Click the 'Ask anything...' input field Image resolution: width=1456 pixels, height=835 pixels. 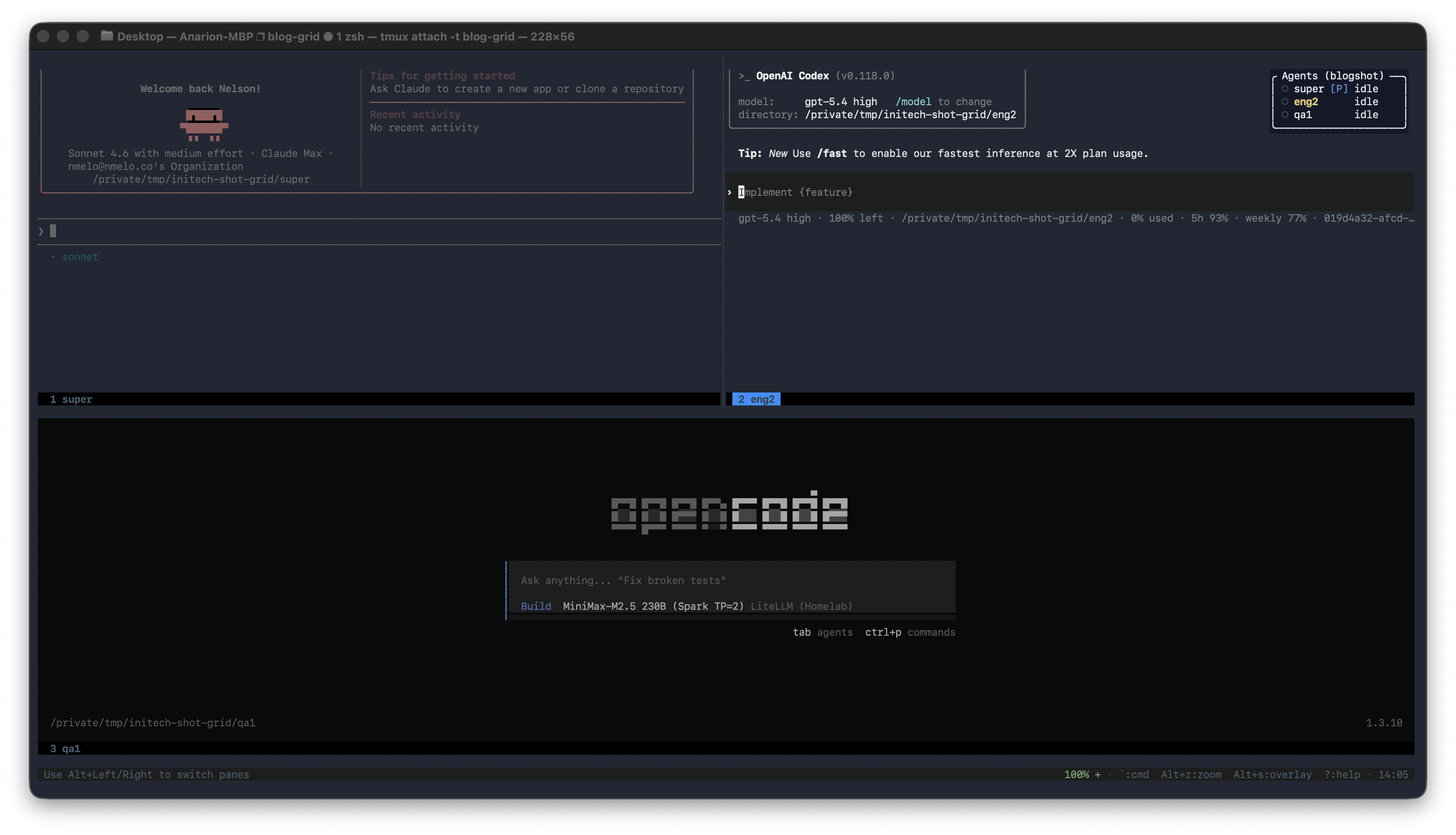pyautogui.click(x=623, y=580)
